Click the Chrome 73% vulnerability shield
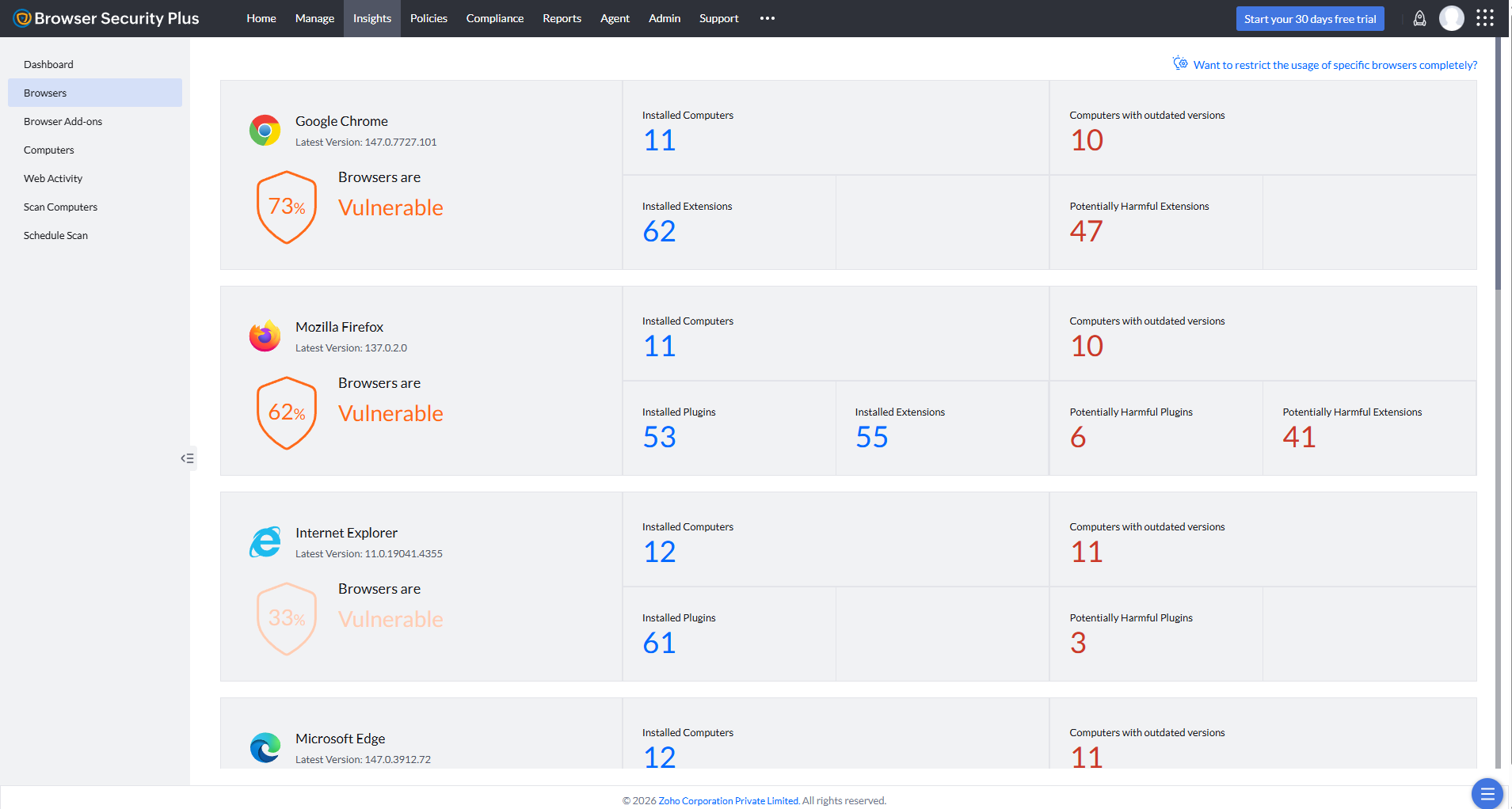Image resolution: width=1512 pixels, height=809 pixels. pyautogui.click(x=287, y=207)
